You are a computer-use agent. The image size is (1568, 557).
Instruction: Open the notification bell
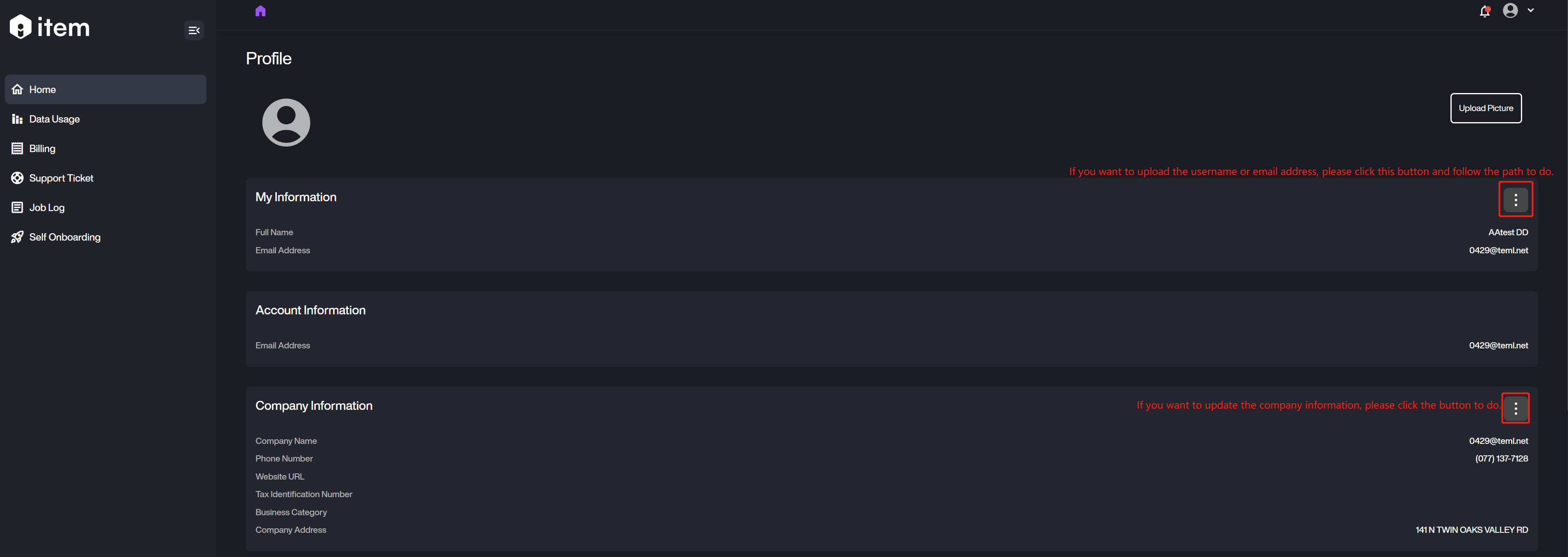point(1484,11)
